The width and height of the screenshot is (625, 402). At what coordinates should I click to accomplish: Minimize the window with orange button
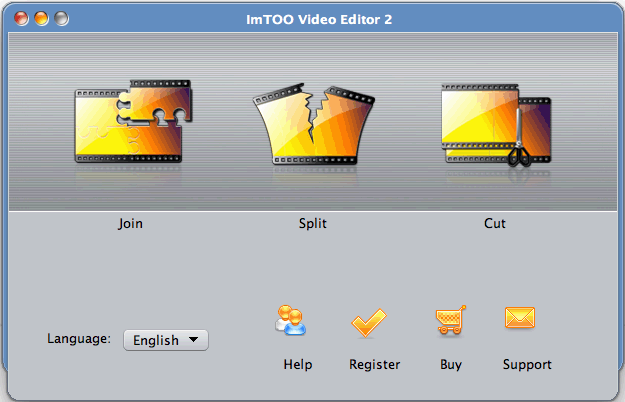coord(41,18)
